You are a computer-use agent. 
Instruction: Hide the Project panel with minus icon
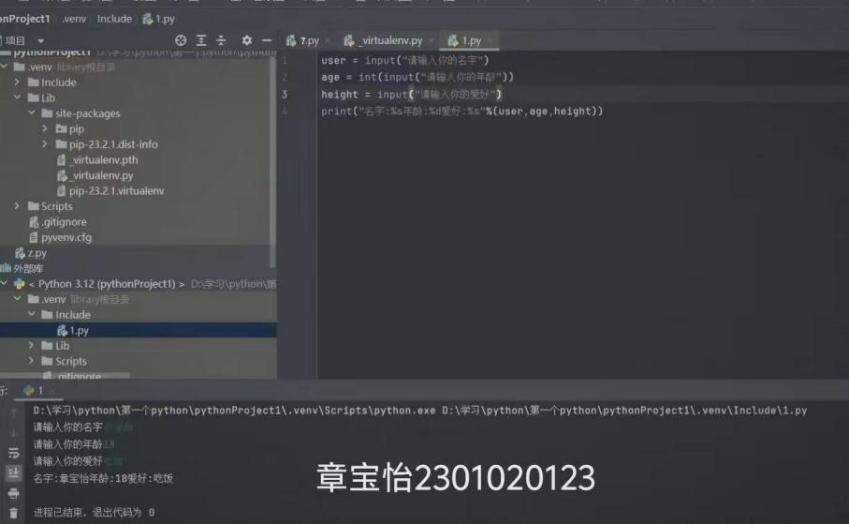[265, 41]
